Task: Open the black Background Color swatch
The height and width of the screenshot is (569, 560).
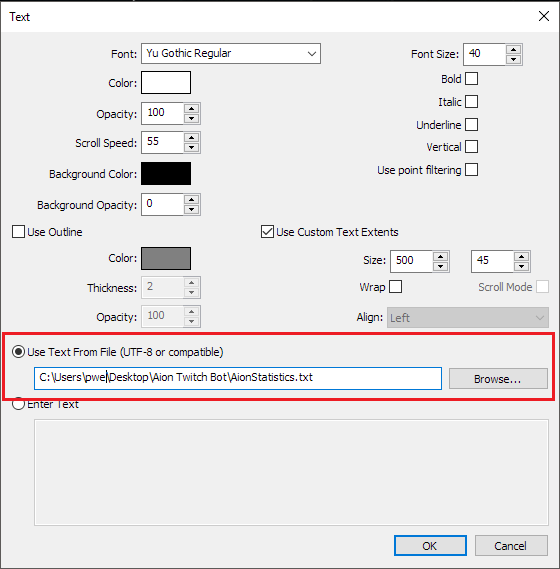Action: [x=166, y=173]
